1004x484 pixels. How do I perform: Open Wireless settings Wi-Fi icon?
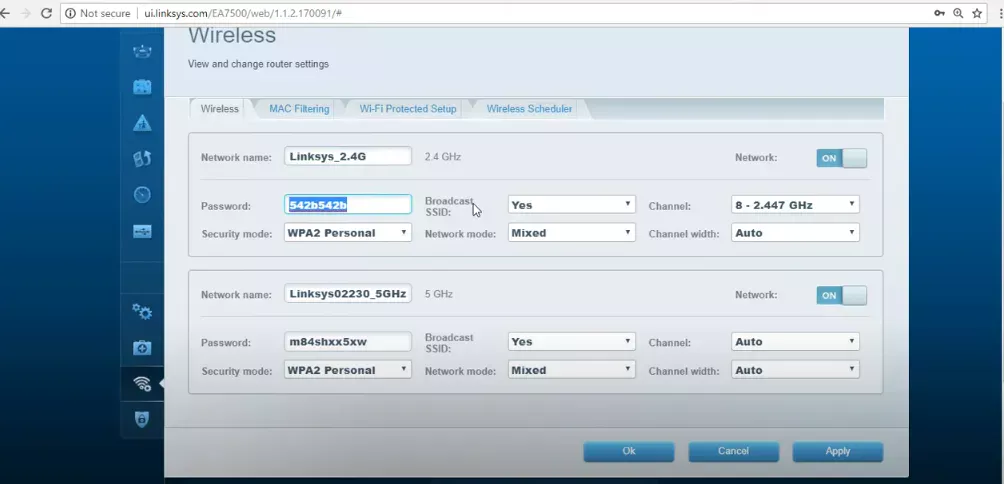coord(142,383)
